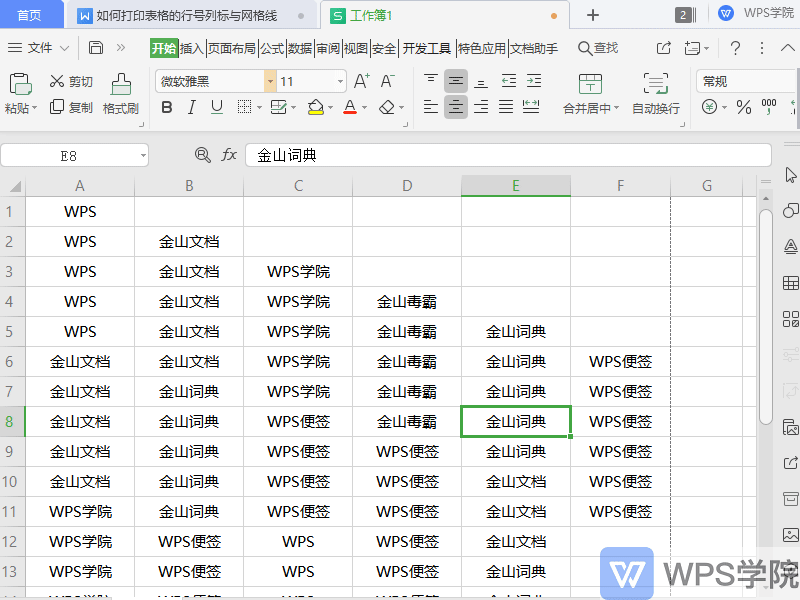Open the WPS学院 link at top right
Viewport: 800px width, 600px height.
click(x=758, y=13)
